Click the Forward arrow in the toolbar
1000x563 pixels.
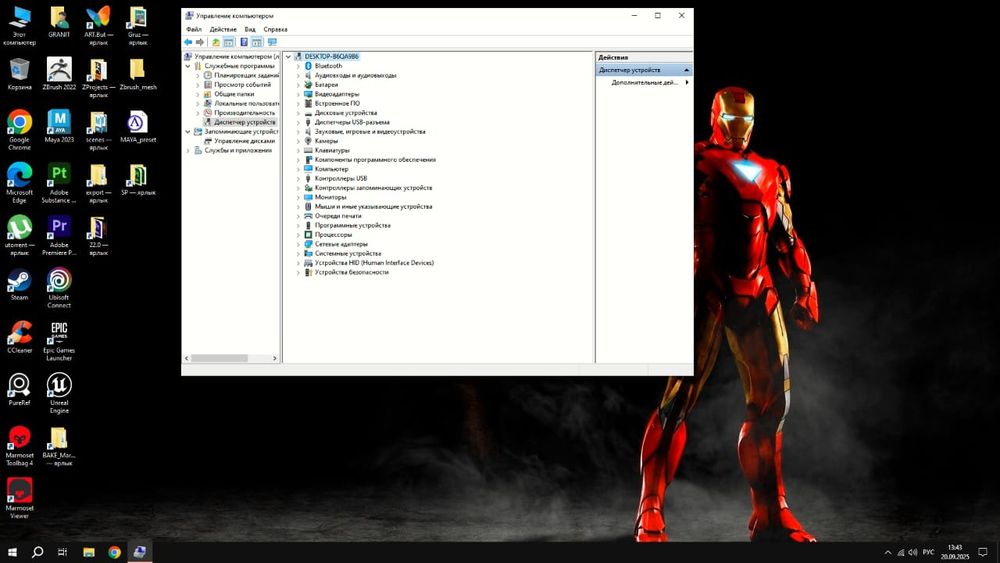tap(200, 42)
